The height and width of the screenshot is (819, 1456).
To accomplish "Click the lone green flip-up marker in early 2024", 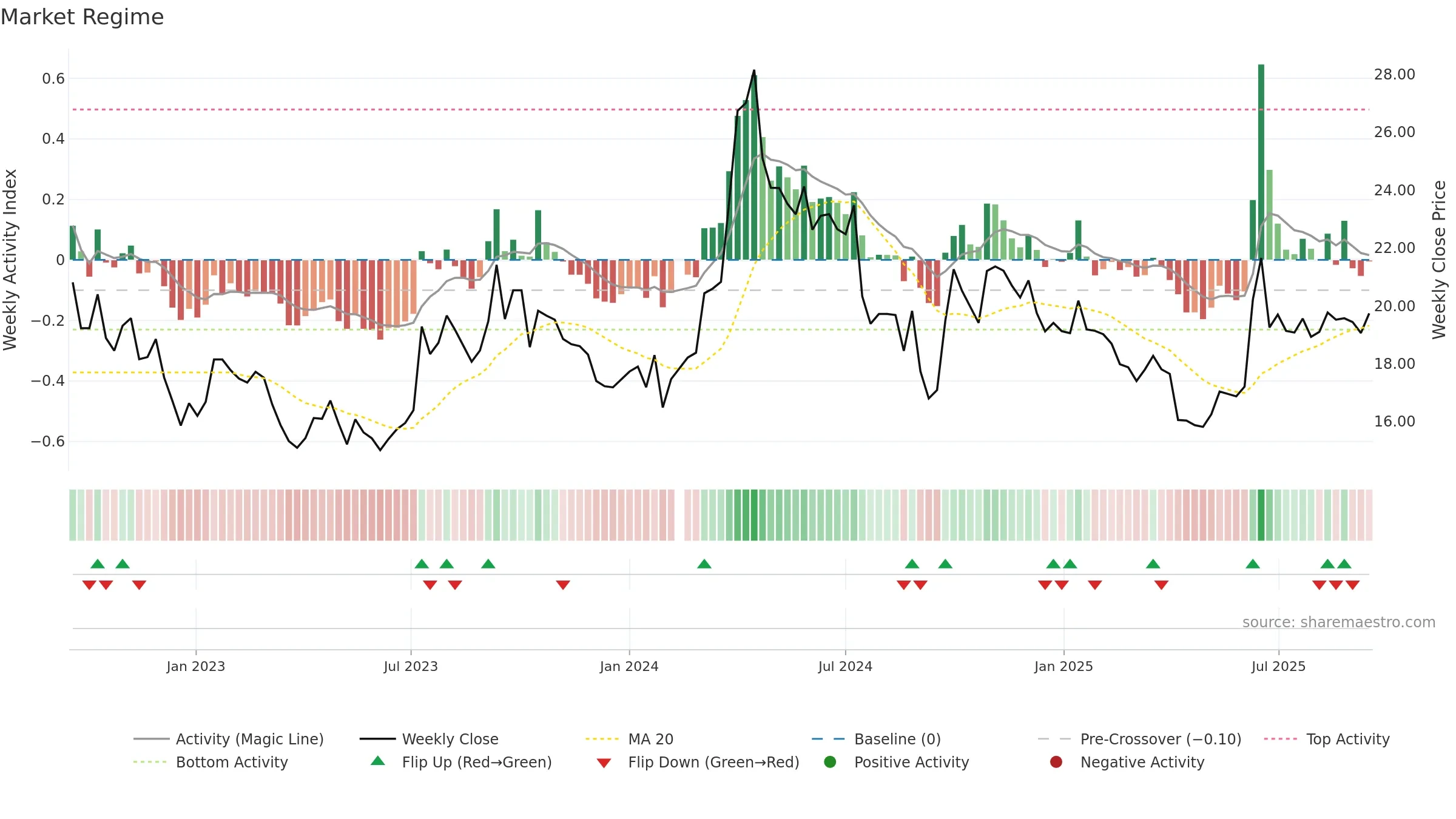I will pos(704,564).
